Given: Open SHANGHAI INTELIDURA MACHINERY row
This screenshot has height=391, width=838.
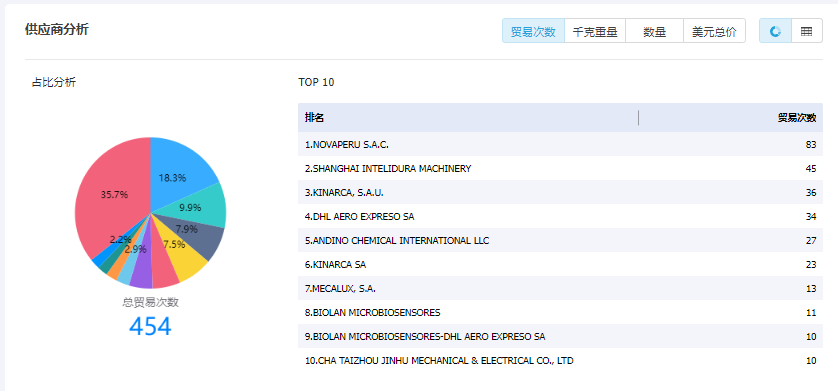Looking at the screenshot, I should pyautogui.click(x=560, y=168).
